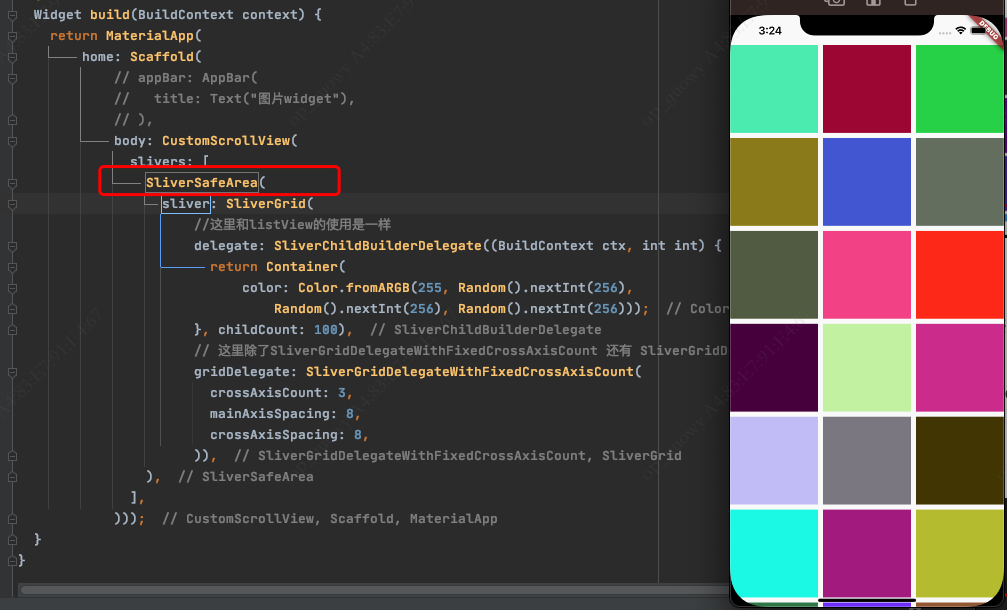Click the 3:24 clock in the simulator
The width and height of the screenshot is (1007, 610).
[x=769, y=31]
